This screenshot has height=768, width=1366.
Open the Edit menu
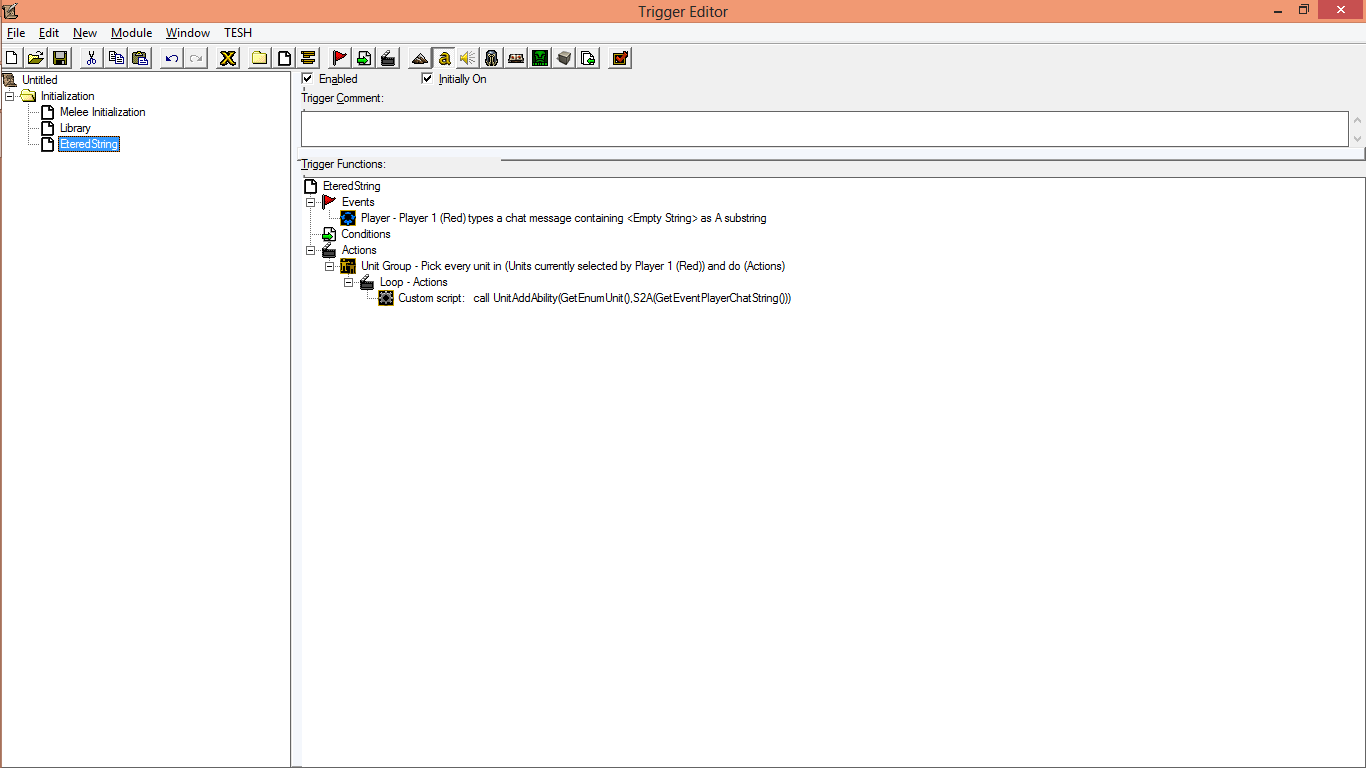[49, 33]
